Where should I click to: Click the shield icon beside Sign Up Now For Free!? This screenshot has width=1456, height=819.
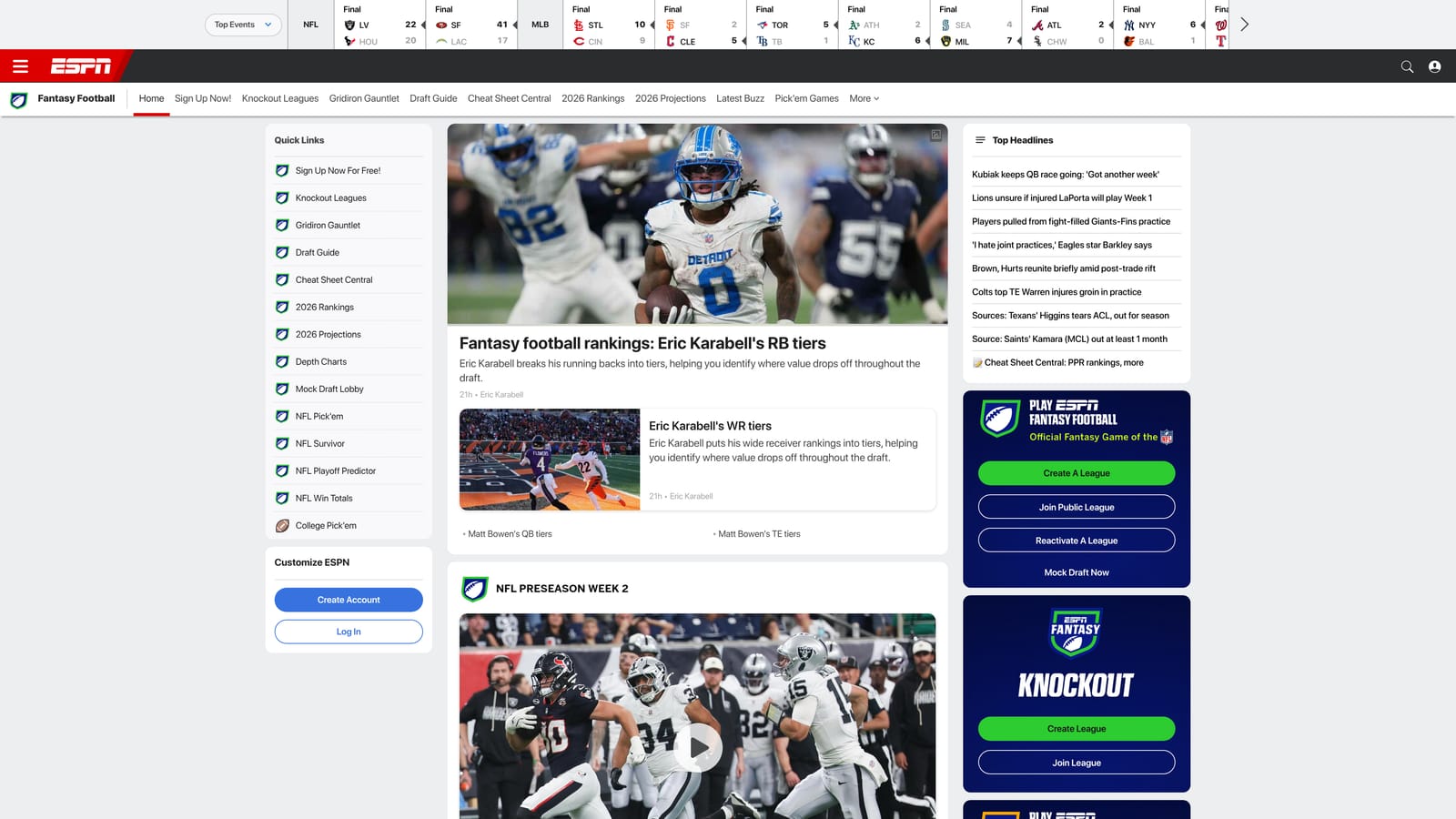click(x=282, y=171)
